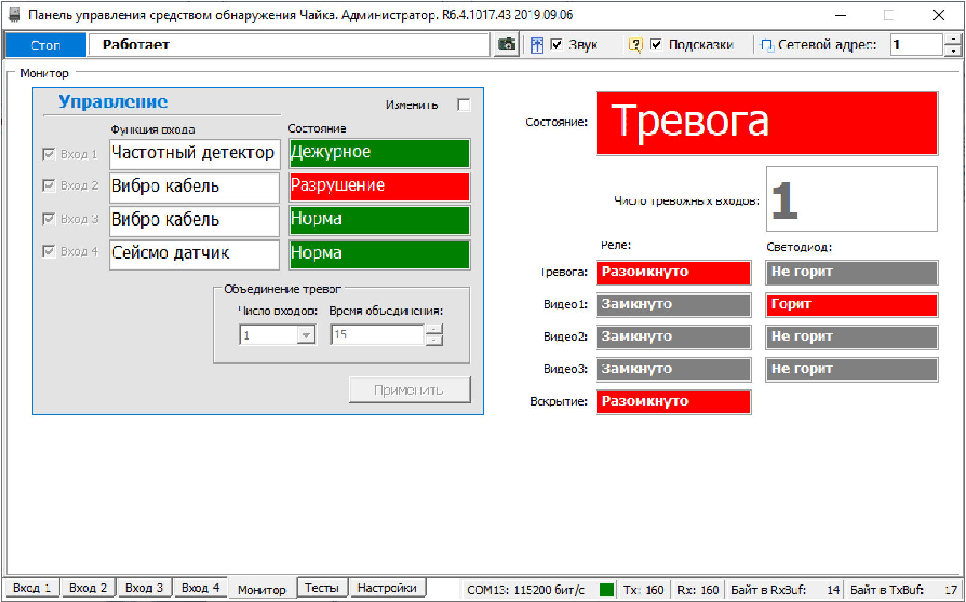
Task: Toggle the Звук checkbox
Action: (x=556, y=44)
